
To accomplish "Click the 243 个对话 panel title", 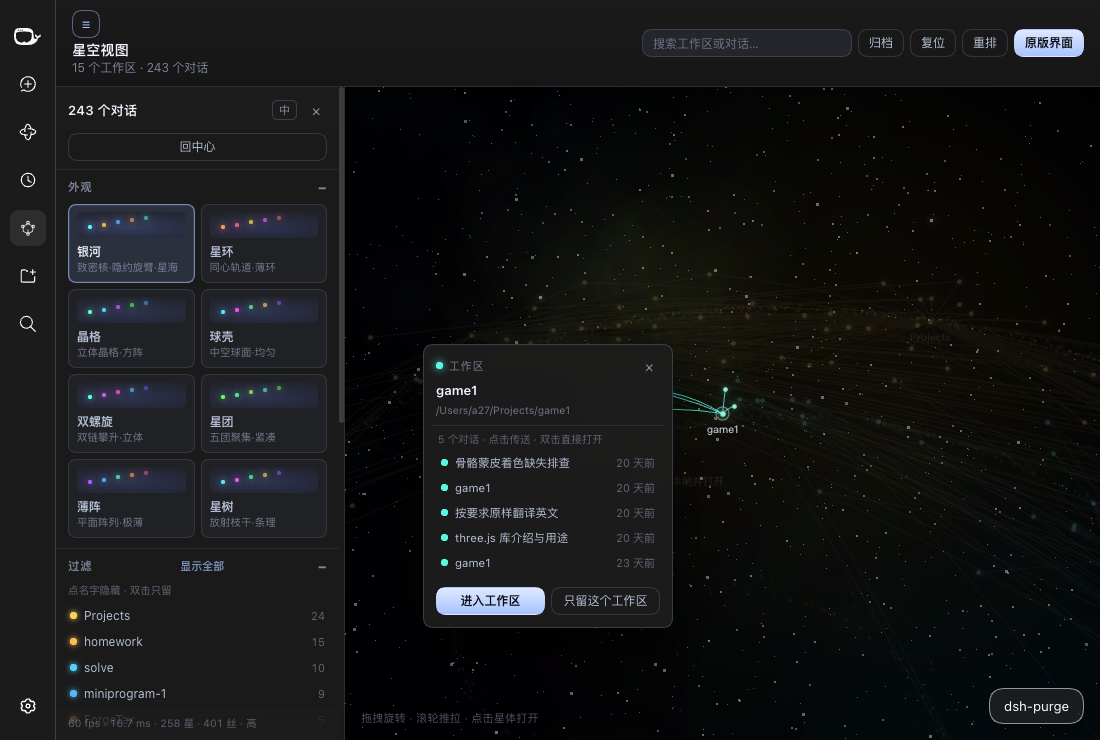I will click(x=102, y=110).
